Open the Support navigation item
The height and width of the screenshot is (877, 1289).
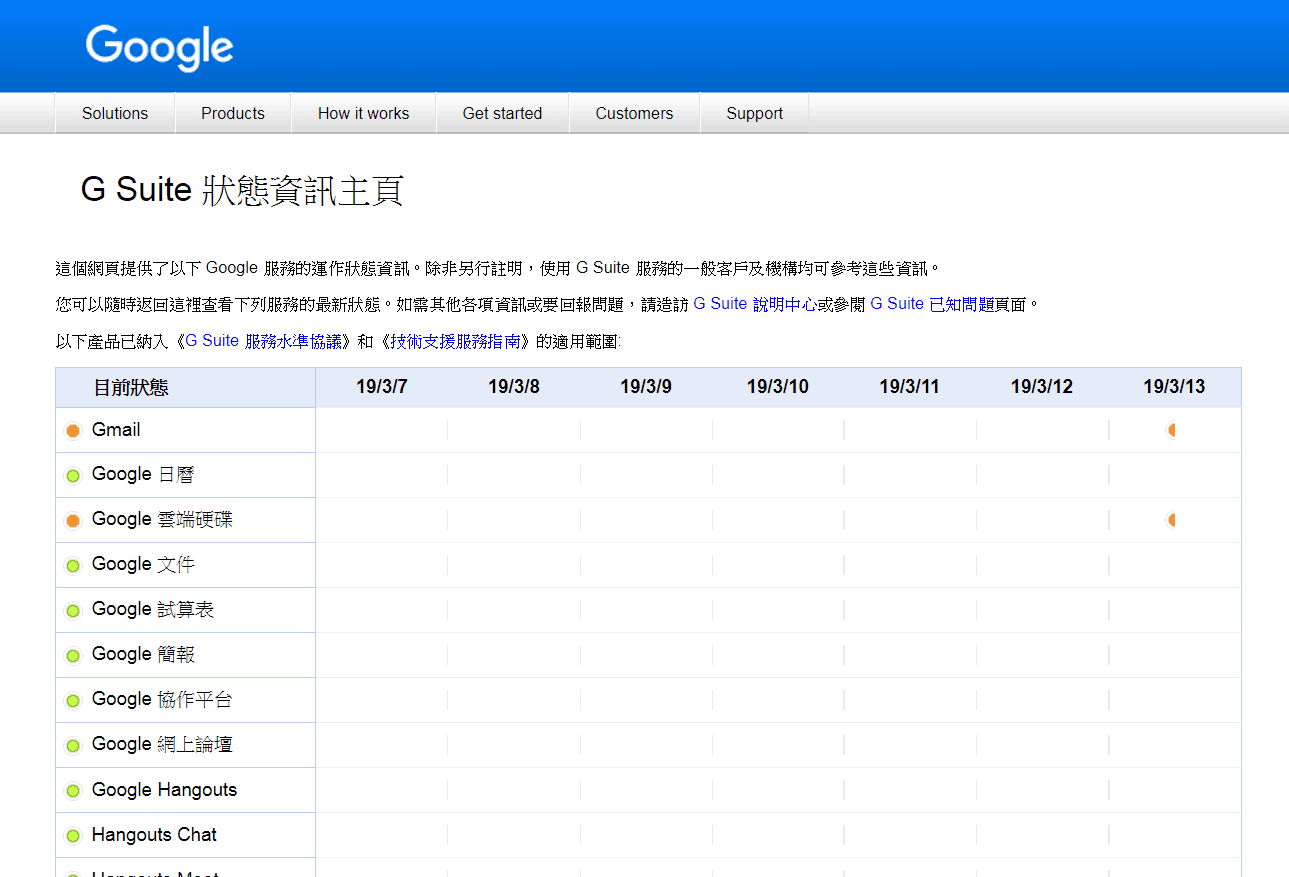[755, 113]
